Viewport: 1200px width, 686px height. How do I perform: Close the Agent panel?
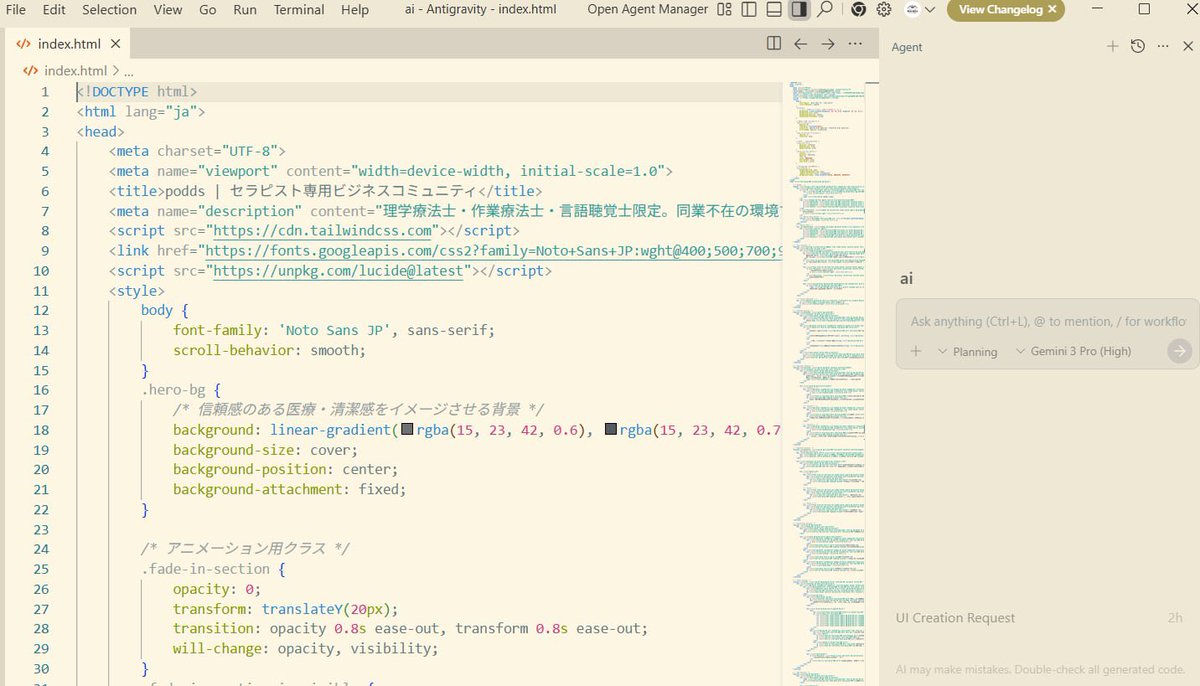[x=1188, y=46]
